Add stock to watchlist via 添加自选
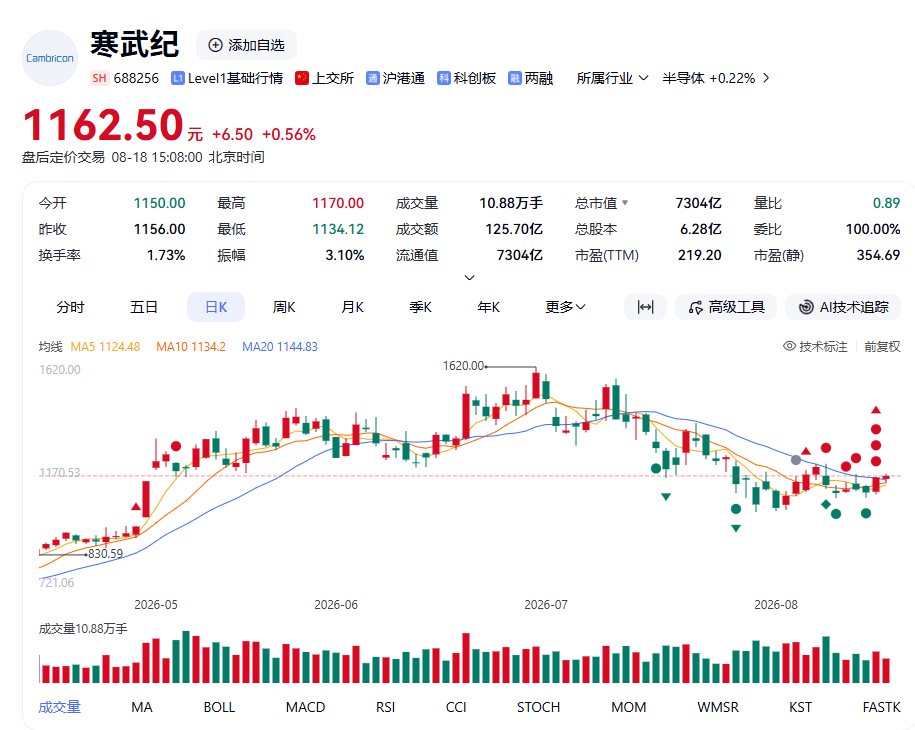 pyautogui.click(x=246, y=45)
